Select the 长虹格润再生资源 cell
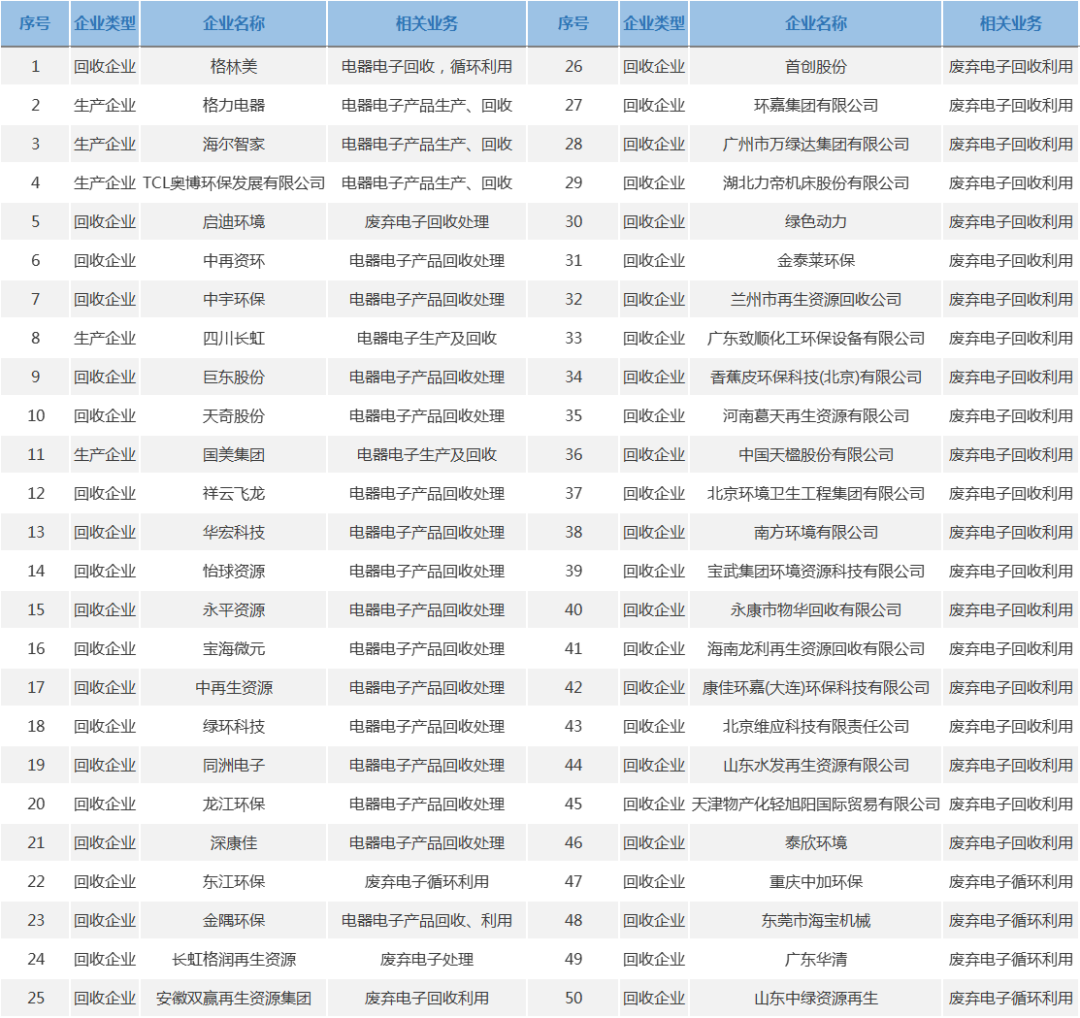 pos(233,959)
